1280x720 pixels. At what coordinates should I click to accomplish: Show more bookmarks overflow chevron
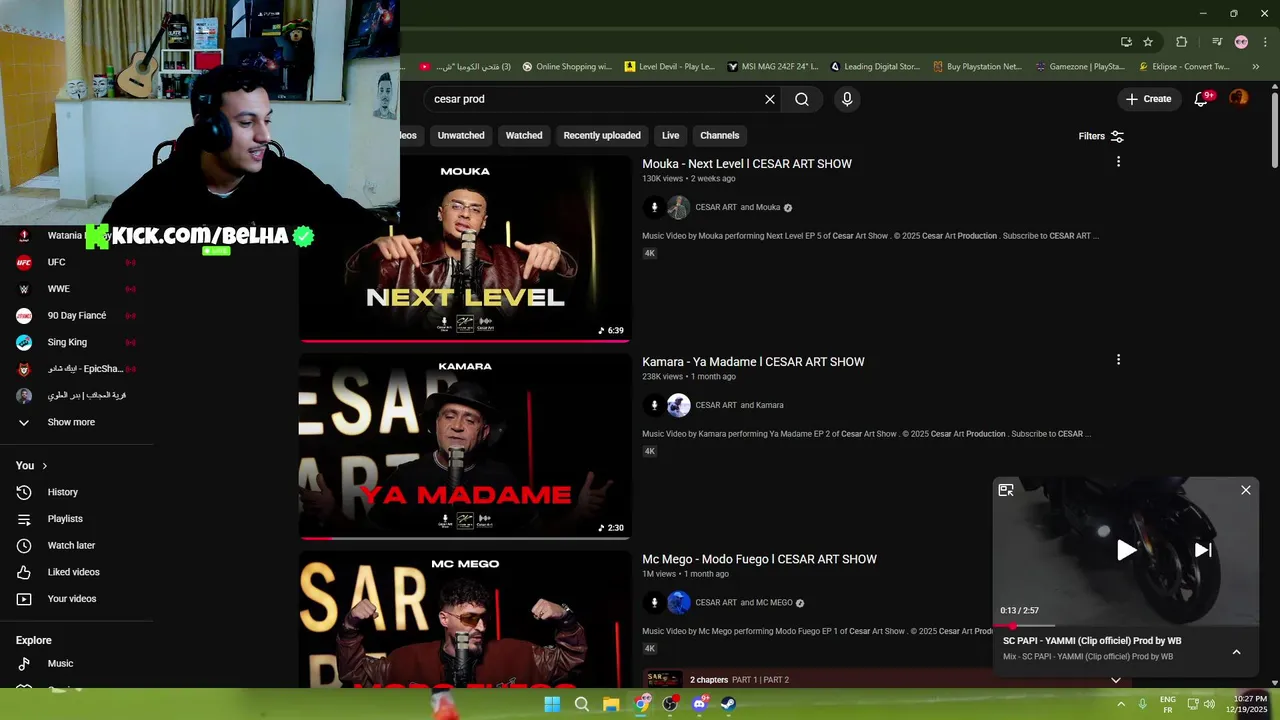1256,67
